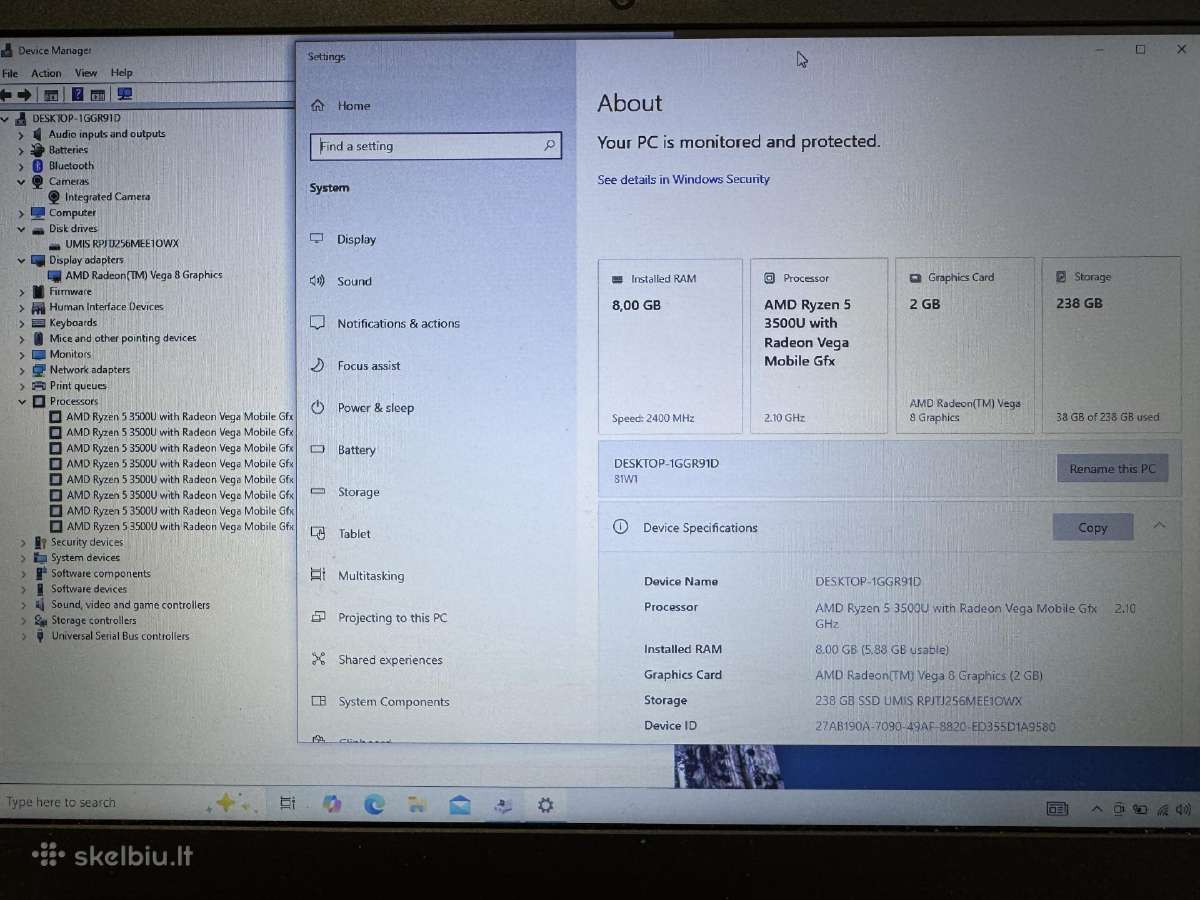The image size is (1200, 900).
Task: Click Bluetooth category icon in device tree
Action: tap(38, 166)
